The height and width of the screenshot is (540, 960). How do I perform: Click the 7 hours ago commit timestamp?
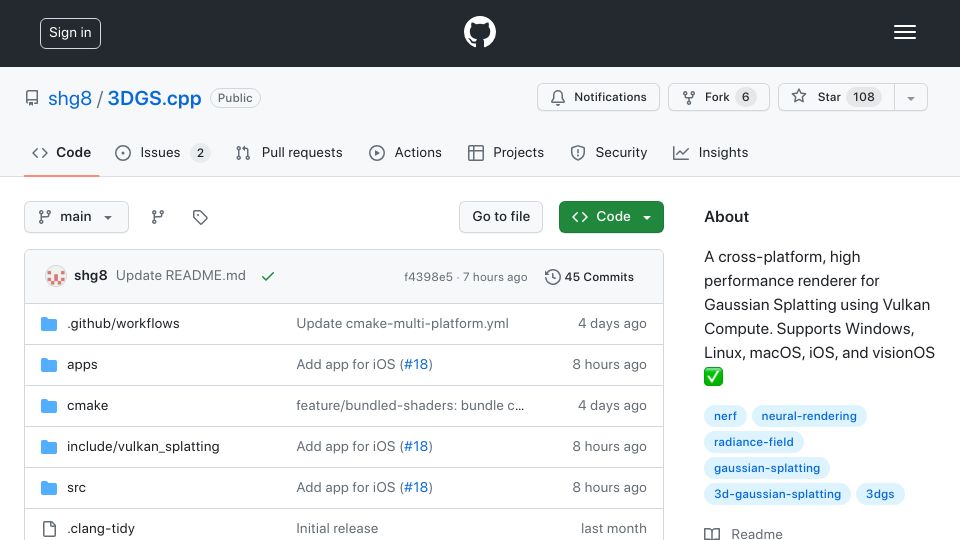pos(495,277)
